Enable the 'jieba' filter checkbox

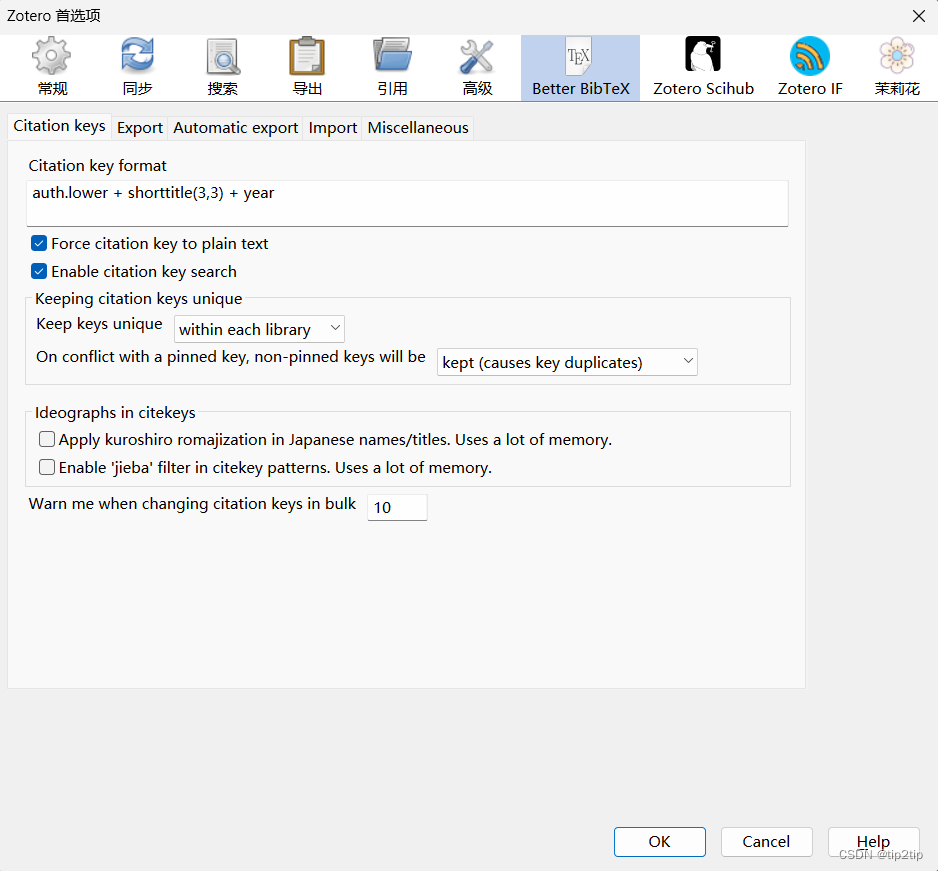[47, 467]
